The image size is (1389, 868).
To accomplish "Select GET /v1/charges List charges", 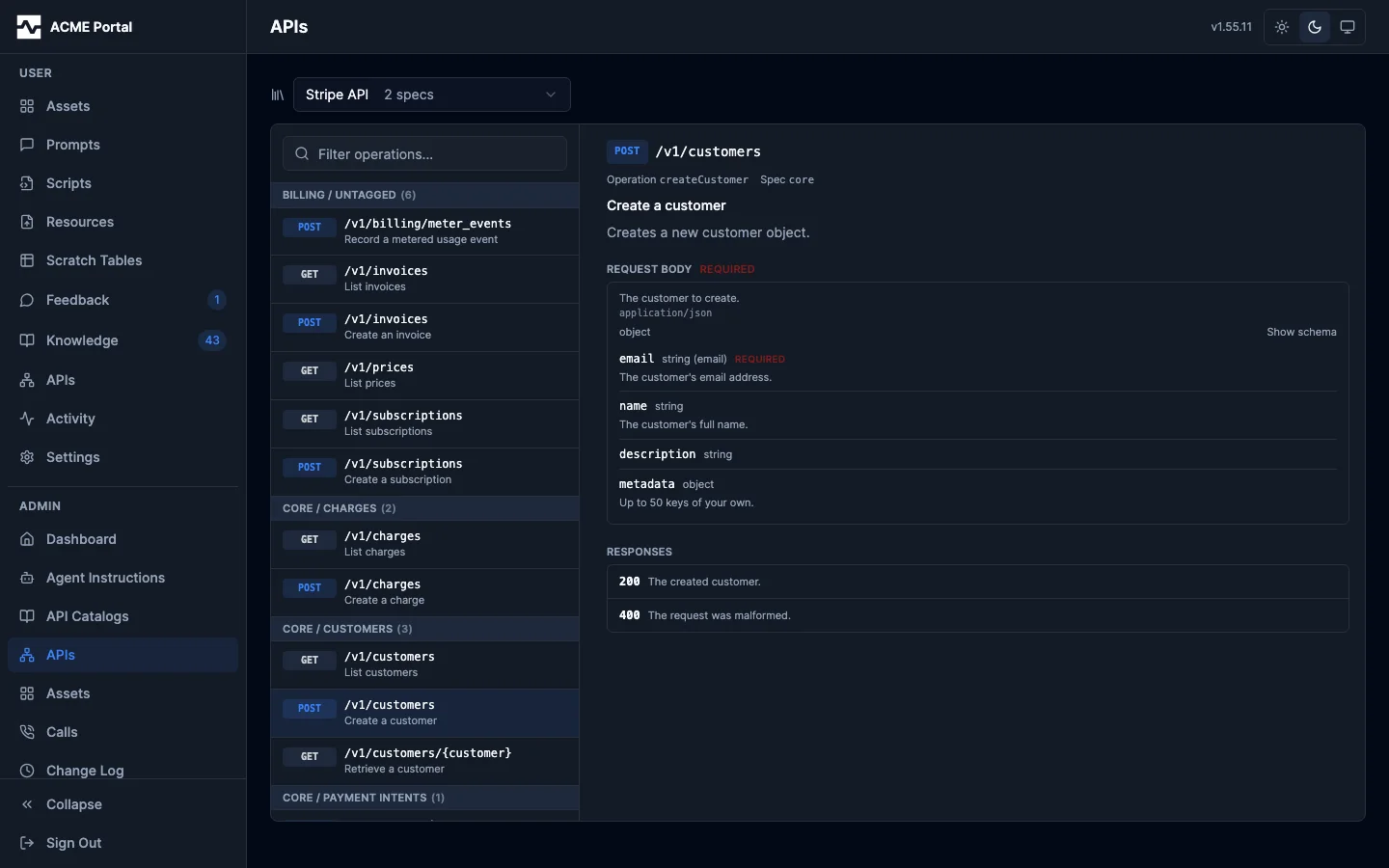I will [x=425, y=545].
